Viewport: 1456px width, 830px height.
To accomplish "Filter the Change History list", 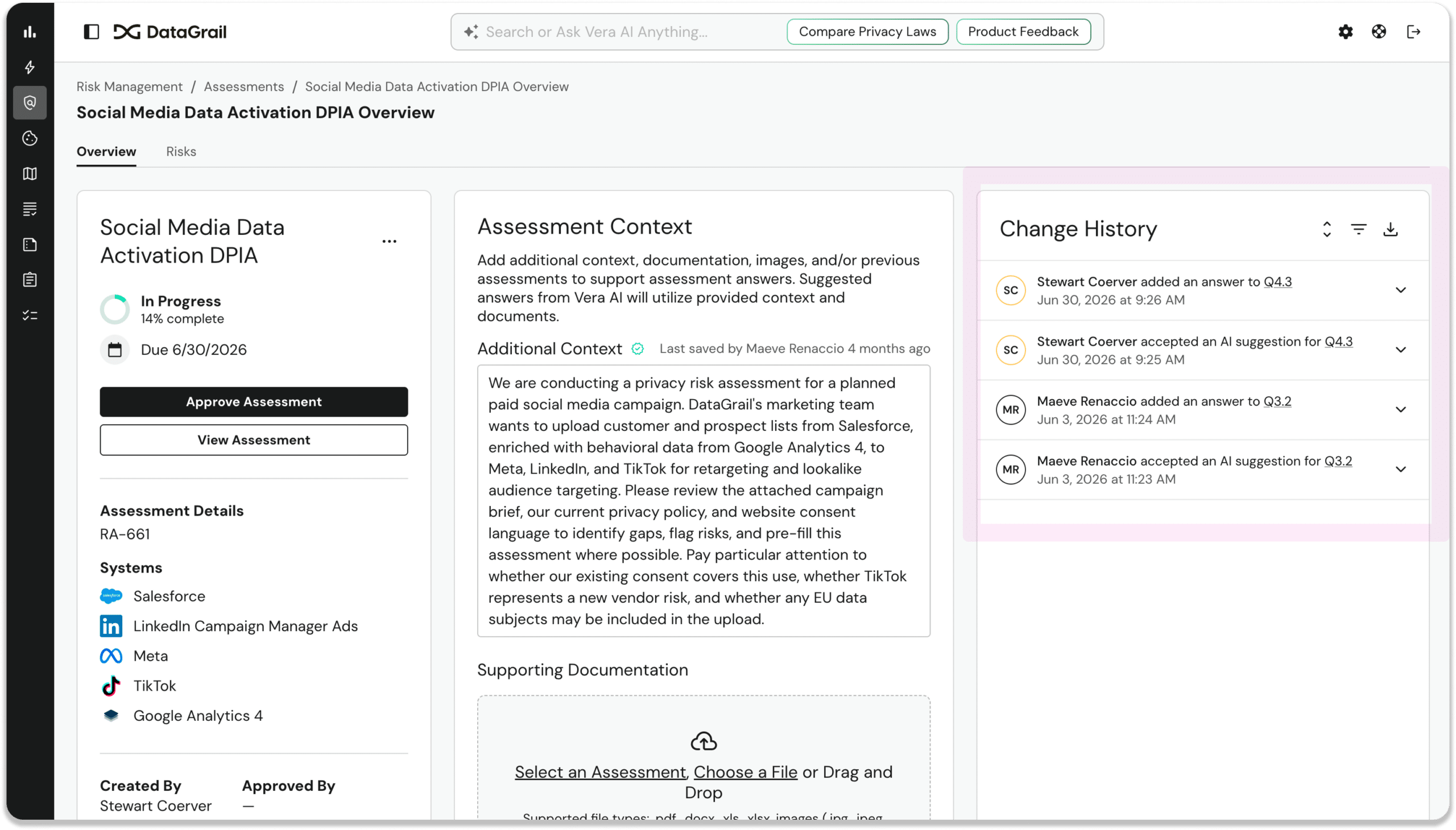I will pyautogui.click(x=1359, y=229).
